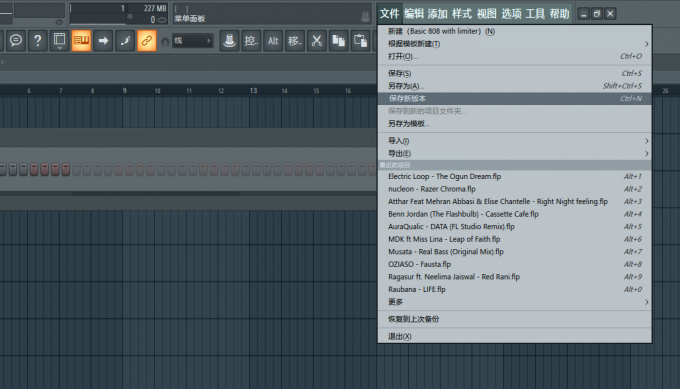Click the paste clipboard icon
680x389 pixels.
click(x=360, y=41)
